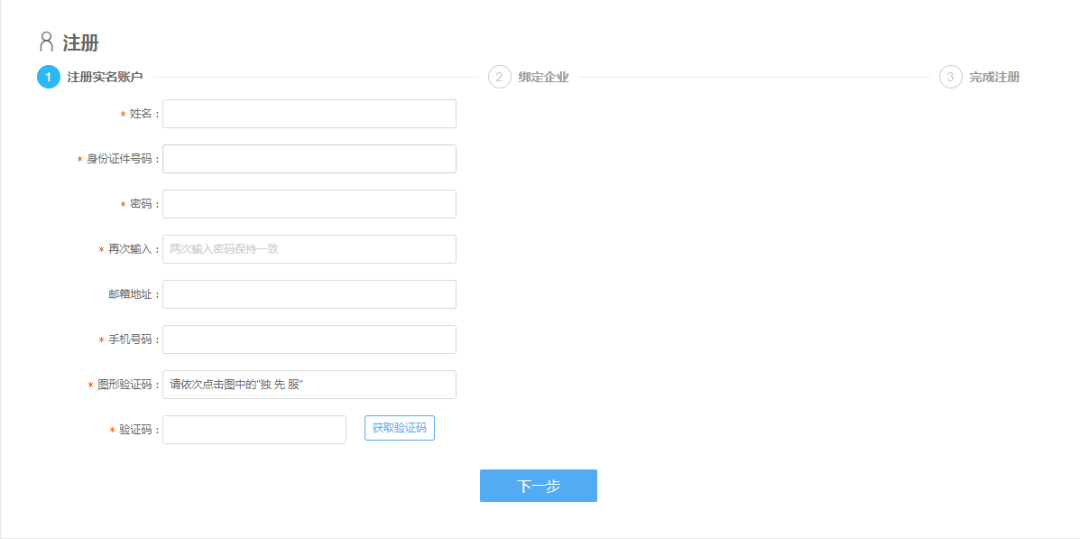1080x539 pixels.
Task: Click the 再次输入 field label
Action: pyautogui.click(x=130, y=249)
